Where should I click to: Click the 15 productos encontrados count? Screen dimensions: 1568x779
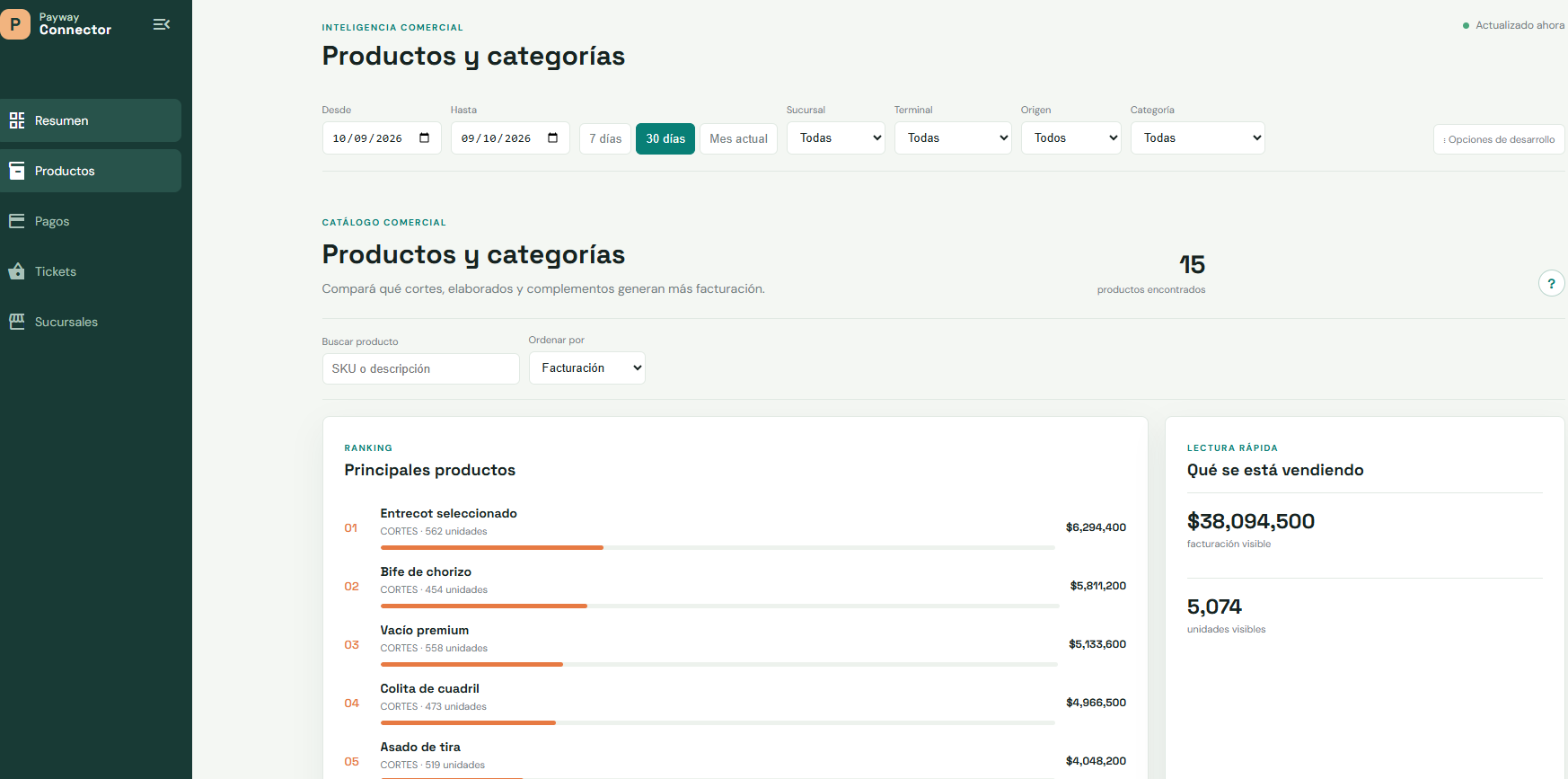(1192, 264)
